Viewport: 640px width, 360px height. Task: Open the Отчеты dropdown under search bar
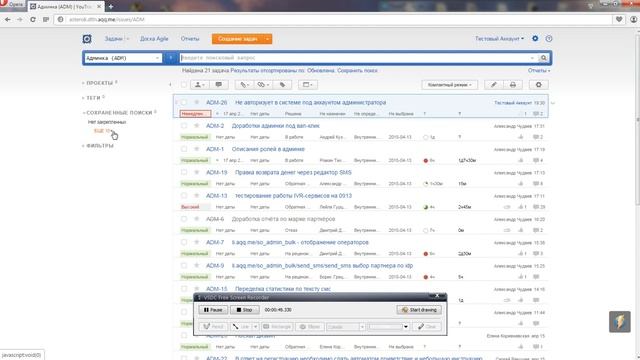(538, 70)
